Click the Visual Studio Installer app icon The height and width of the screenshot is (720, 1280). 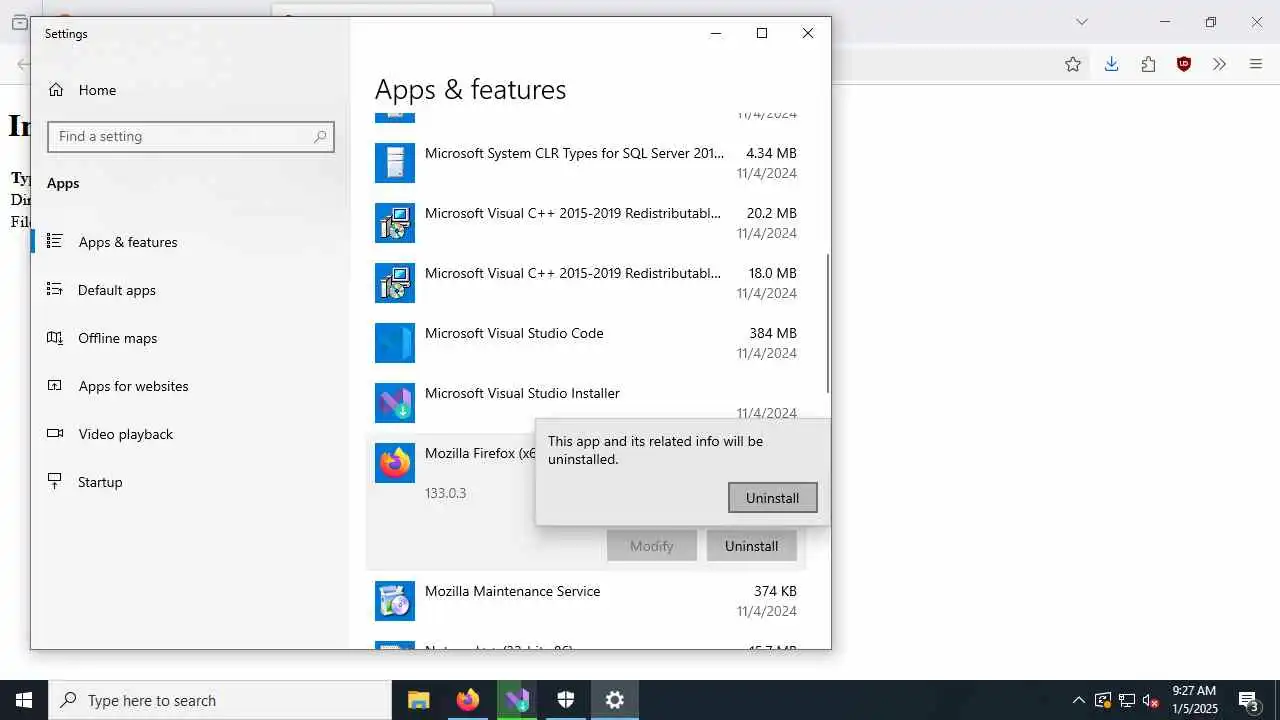tap(395, 403)
